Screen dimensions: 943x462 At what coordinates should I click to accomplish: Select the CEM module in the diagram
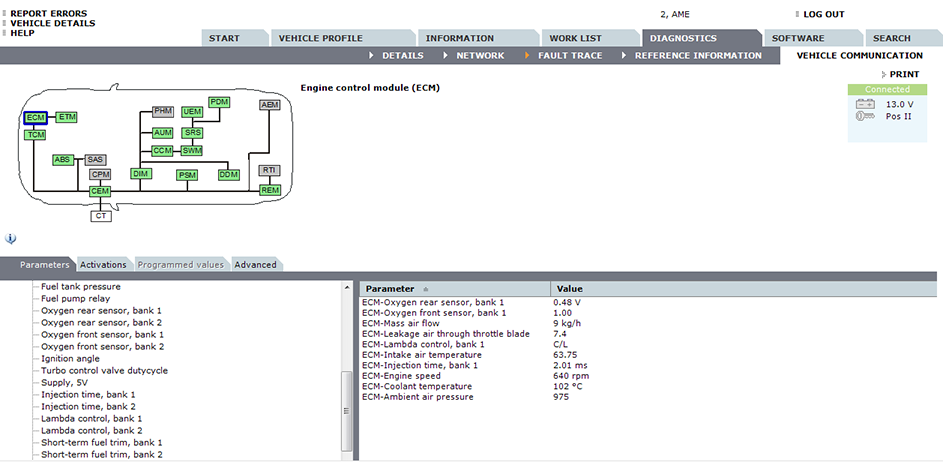click(x=100, y=191)
